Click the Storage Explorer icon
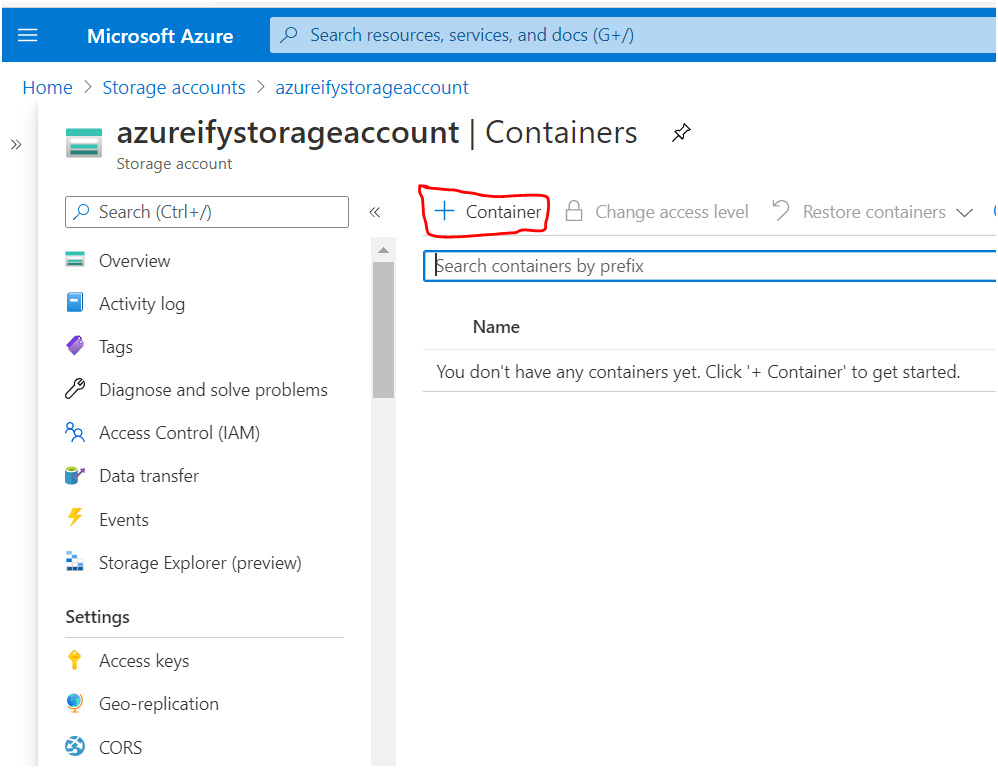998x768 pixels. click(x=75, y=562)
